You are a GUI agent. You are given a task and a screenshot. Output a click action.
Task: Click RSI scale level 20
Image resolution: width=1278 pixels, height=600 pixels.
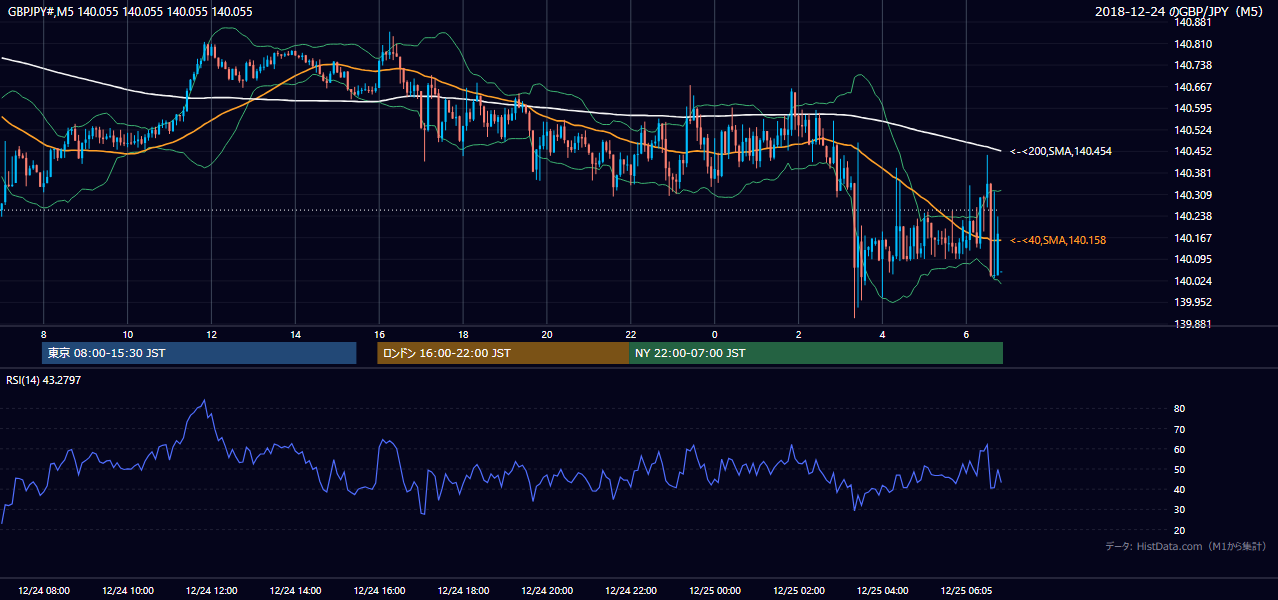1180,530
